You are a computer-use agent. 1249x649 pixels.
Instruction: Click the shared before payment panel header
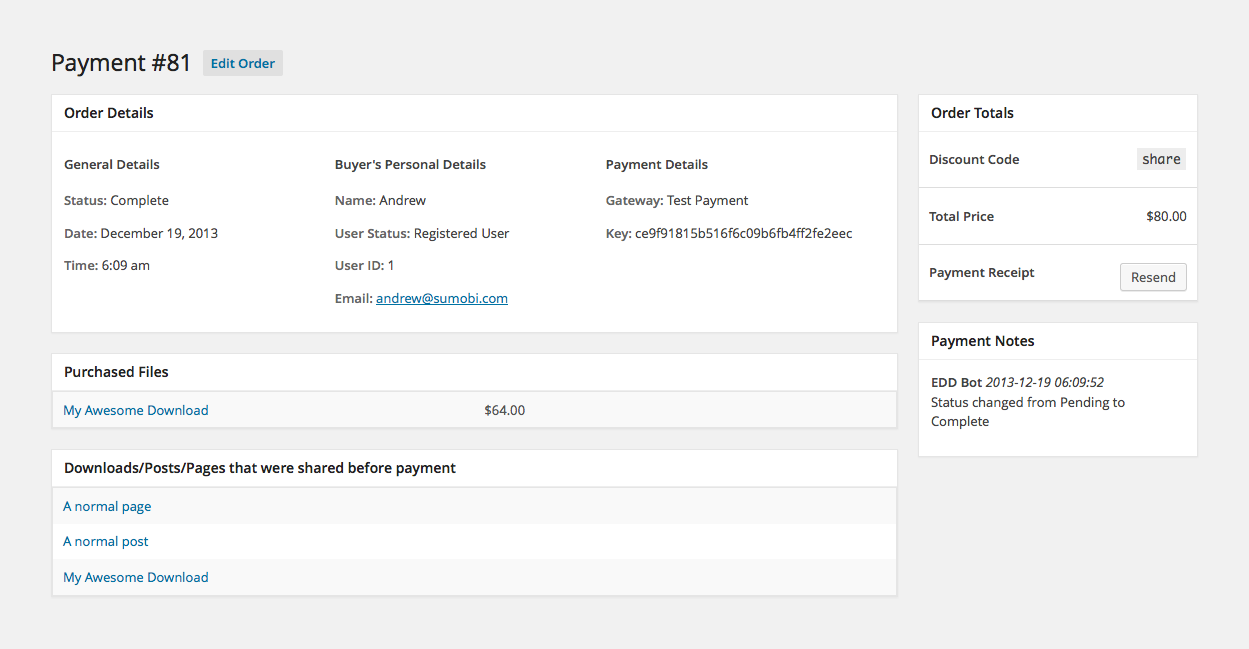(260, 468)
